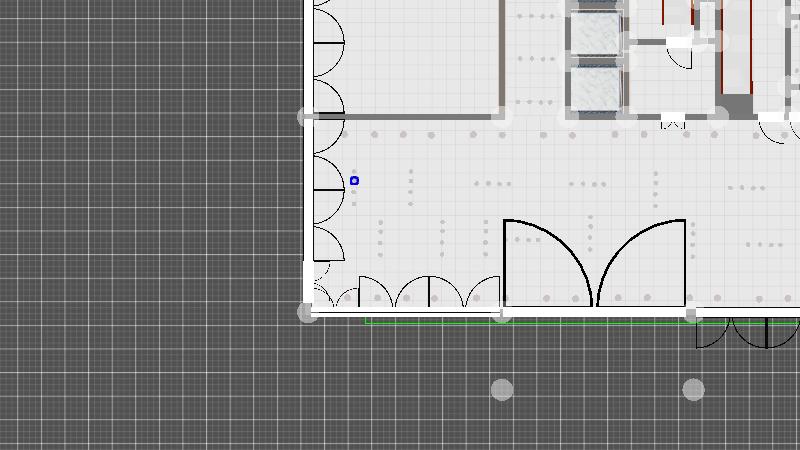Viewport: 800px width, 450px height.
Task: Click the wall node at the double door's right base
Action: 693,313
